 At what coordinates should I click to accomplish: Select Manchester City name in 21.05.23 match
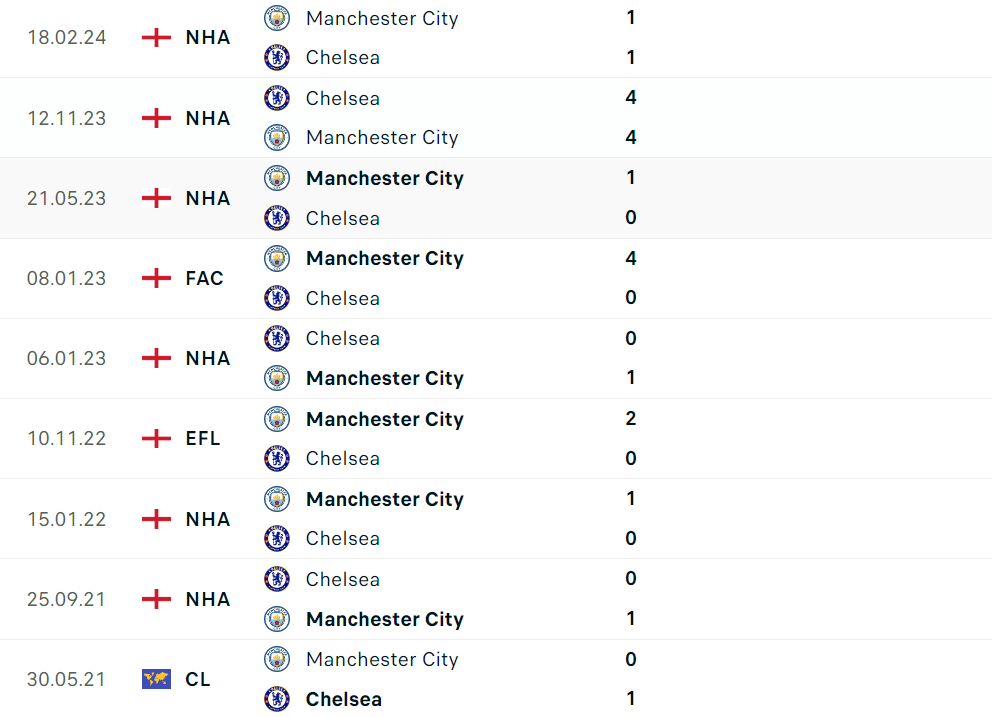tap(385, 178)
